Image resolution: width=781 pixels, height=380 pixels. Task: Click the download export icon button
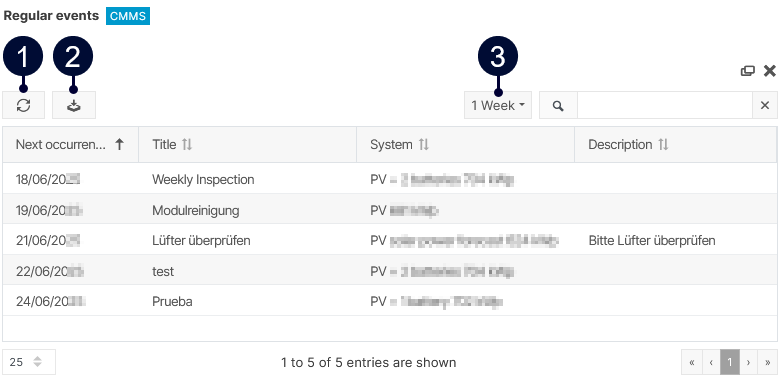pyautogui.click(x=74, y=105)
